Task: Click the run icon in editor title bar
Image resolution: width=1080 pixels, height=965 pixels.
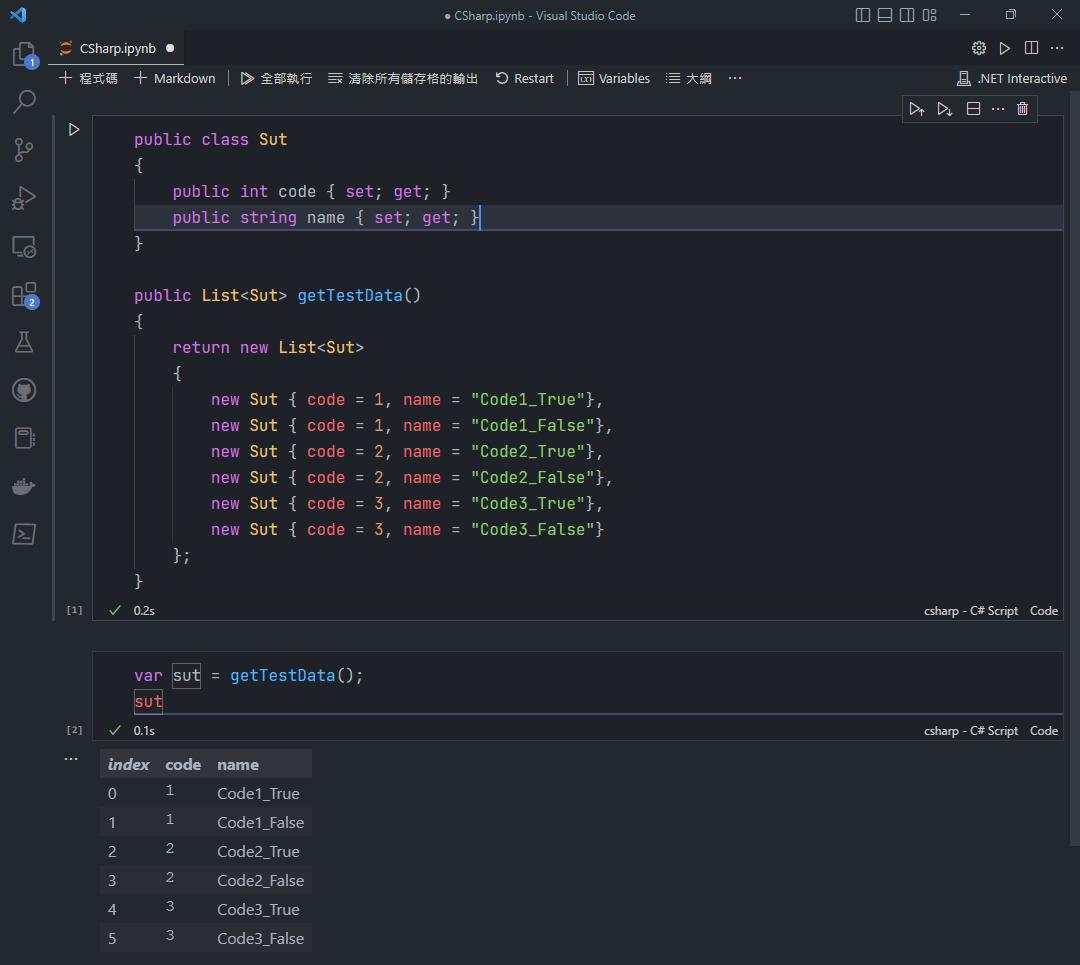Action: (x=1004, y=48)
